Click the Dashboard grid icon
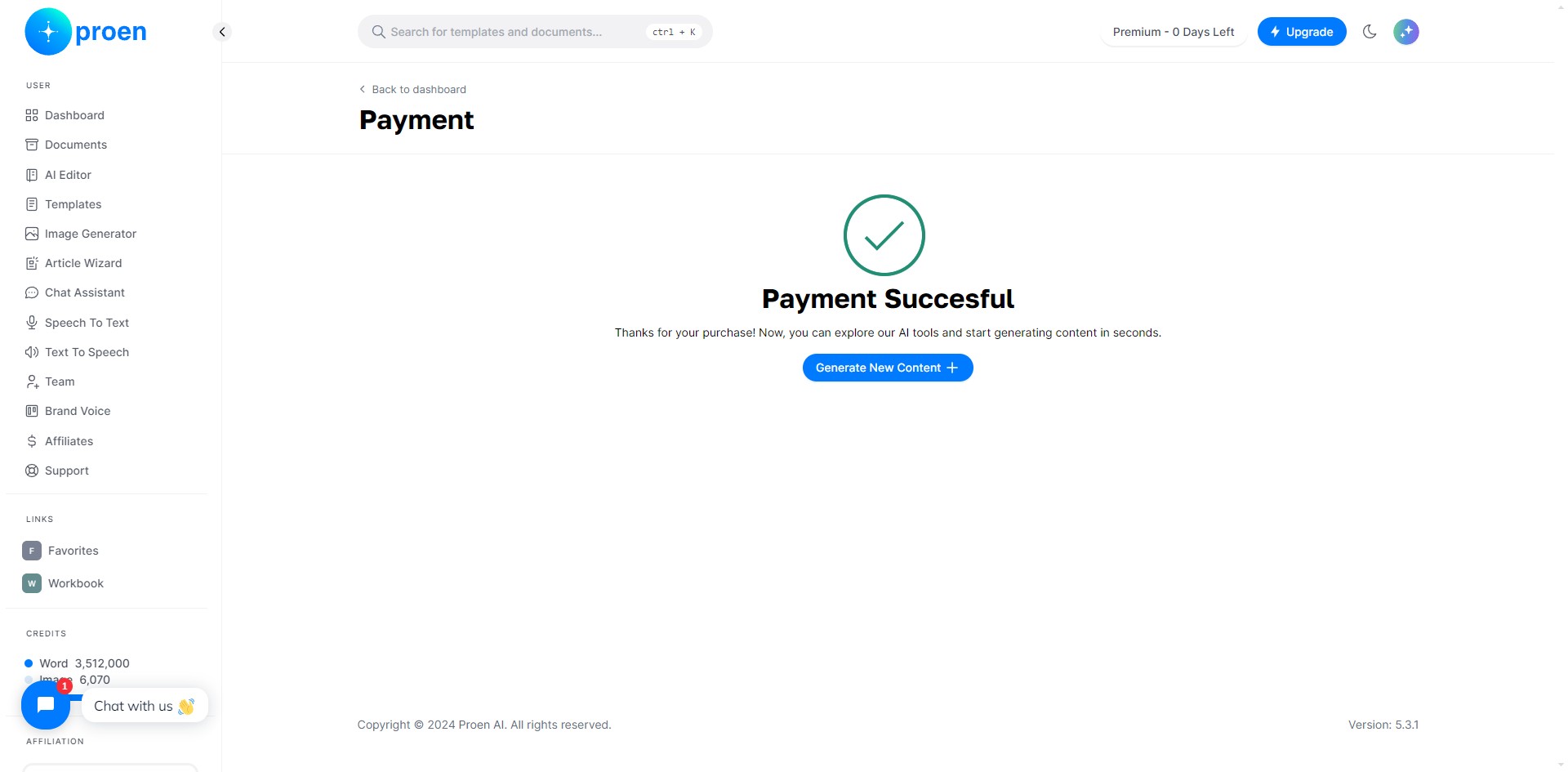Screen dimensions: 1568x772 [x=32, y=115]
